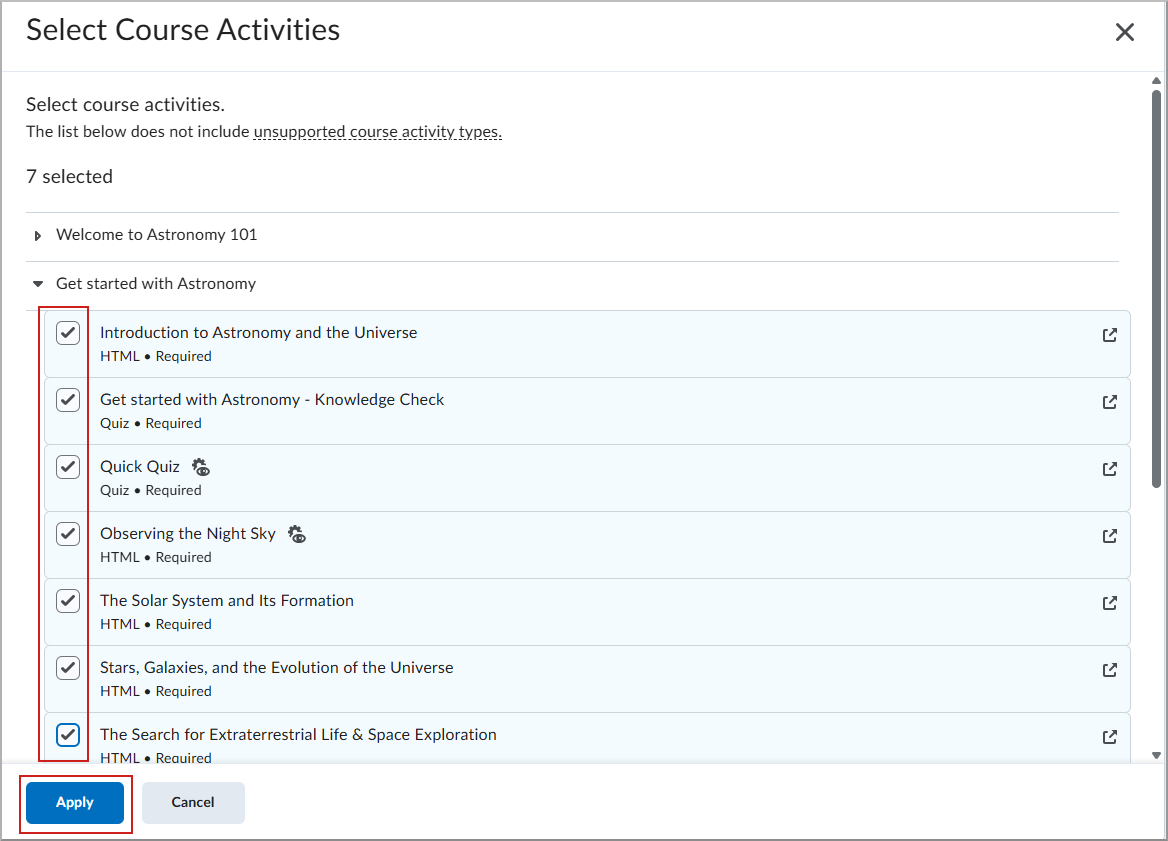
Task: Expand the "Welcome to Astronomy 101" section
Action: click(38, 235)
